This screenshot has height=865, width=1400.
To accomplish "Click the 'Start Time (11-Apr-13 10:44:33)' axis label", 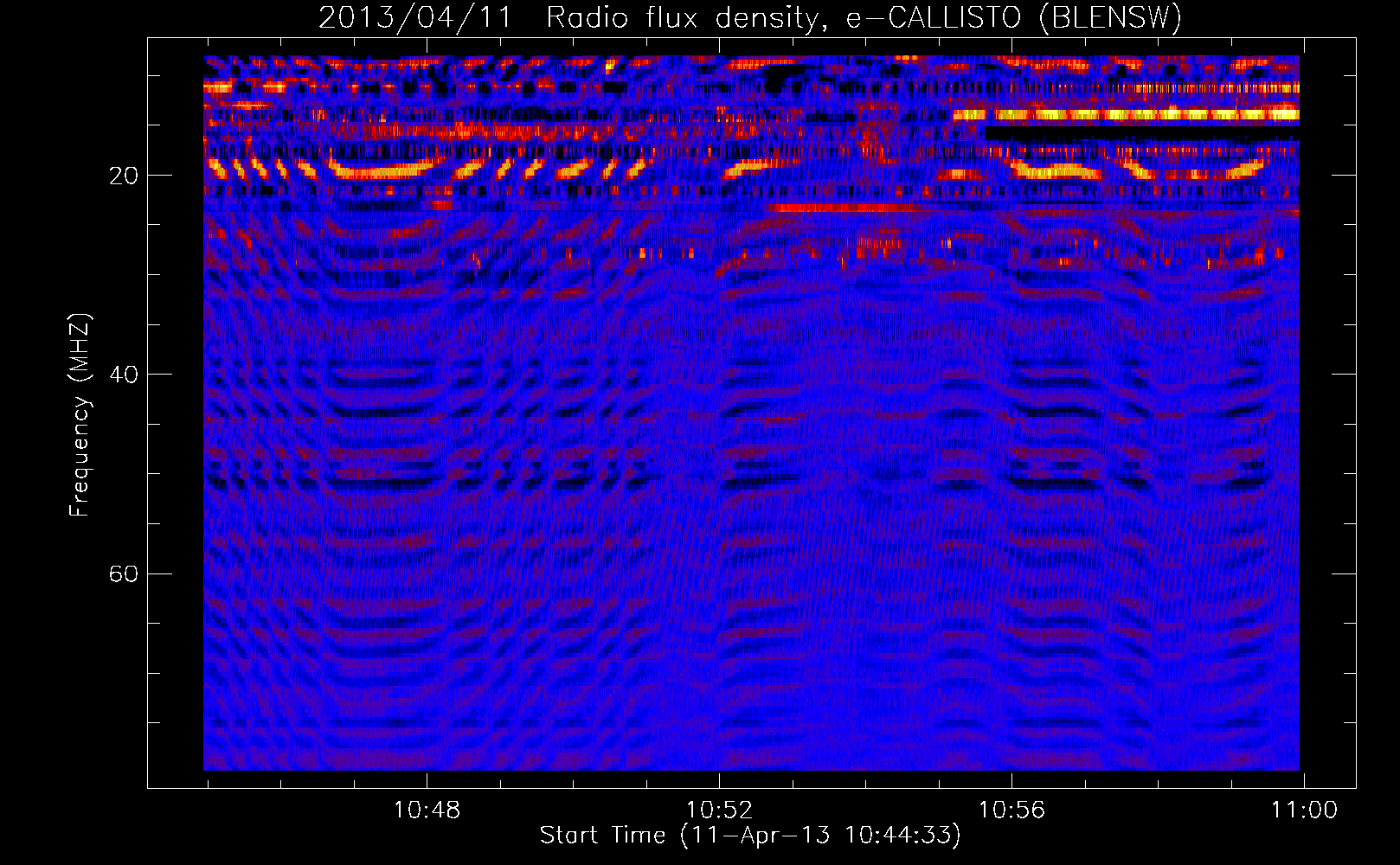I will pyautogui.click(x=750, y=836).
